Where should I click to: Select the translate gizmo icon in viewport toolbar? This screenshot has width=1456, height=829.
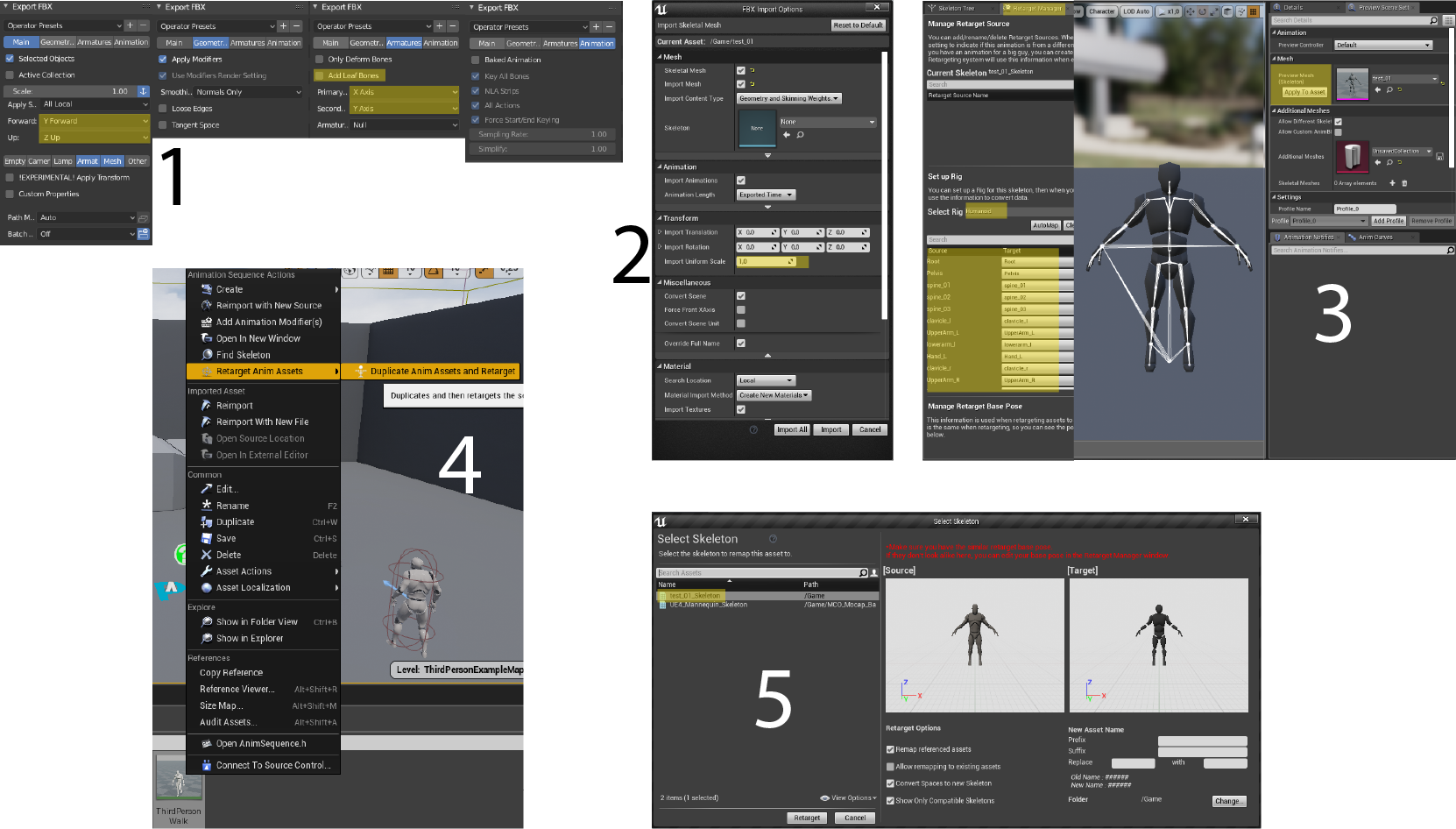click(1191, 11)
